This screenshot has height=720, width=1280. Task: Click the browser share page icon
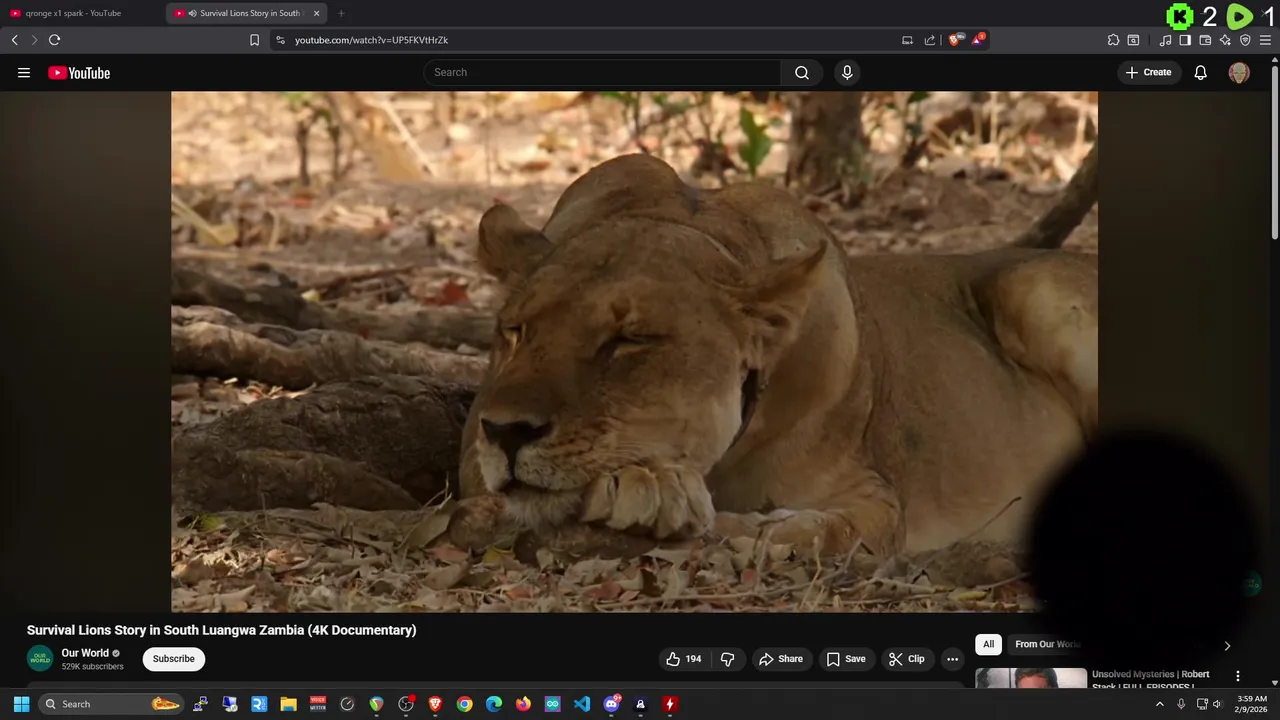[x=930, y=40]
